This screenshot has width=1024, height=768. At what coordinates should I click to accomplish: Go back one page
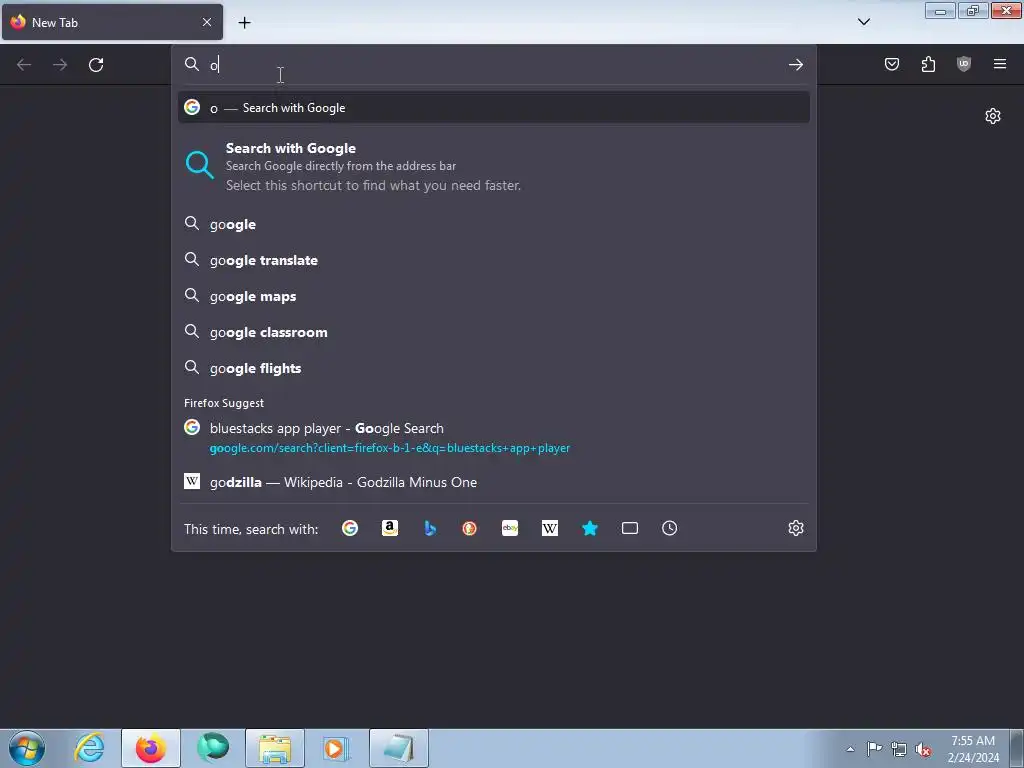(24, 65)
